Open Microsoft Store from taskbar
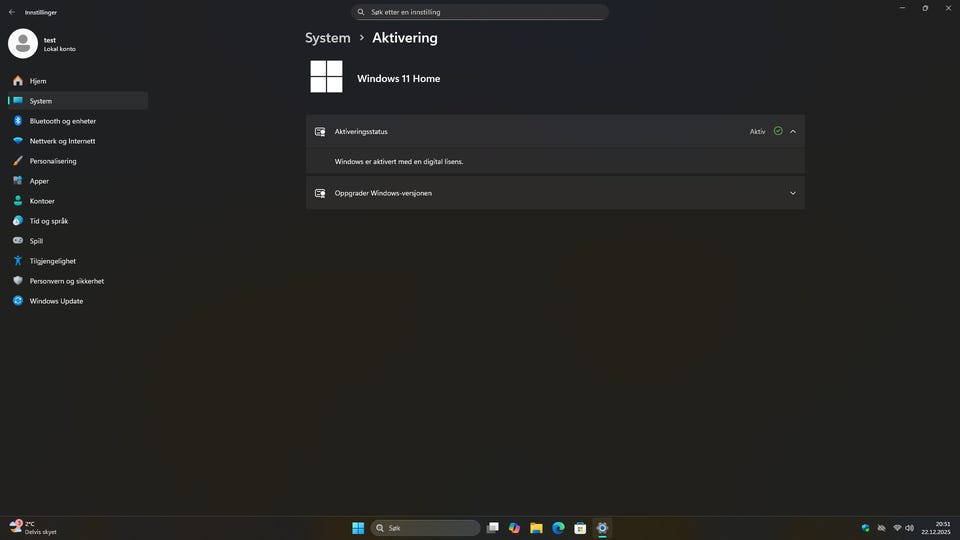Image resolution: width=960 pixels, height=540 pixels. [580, 528]
